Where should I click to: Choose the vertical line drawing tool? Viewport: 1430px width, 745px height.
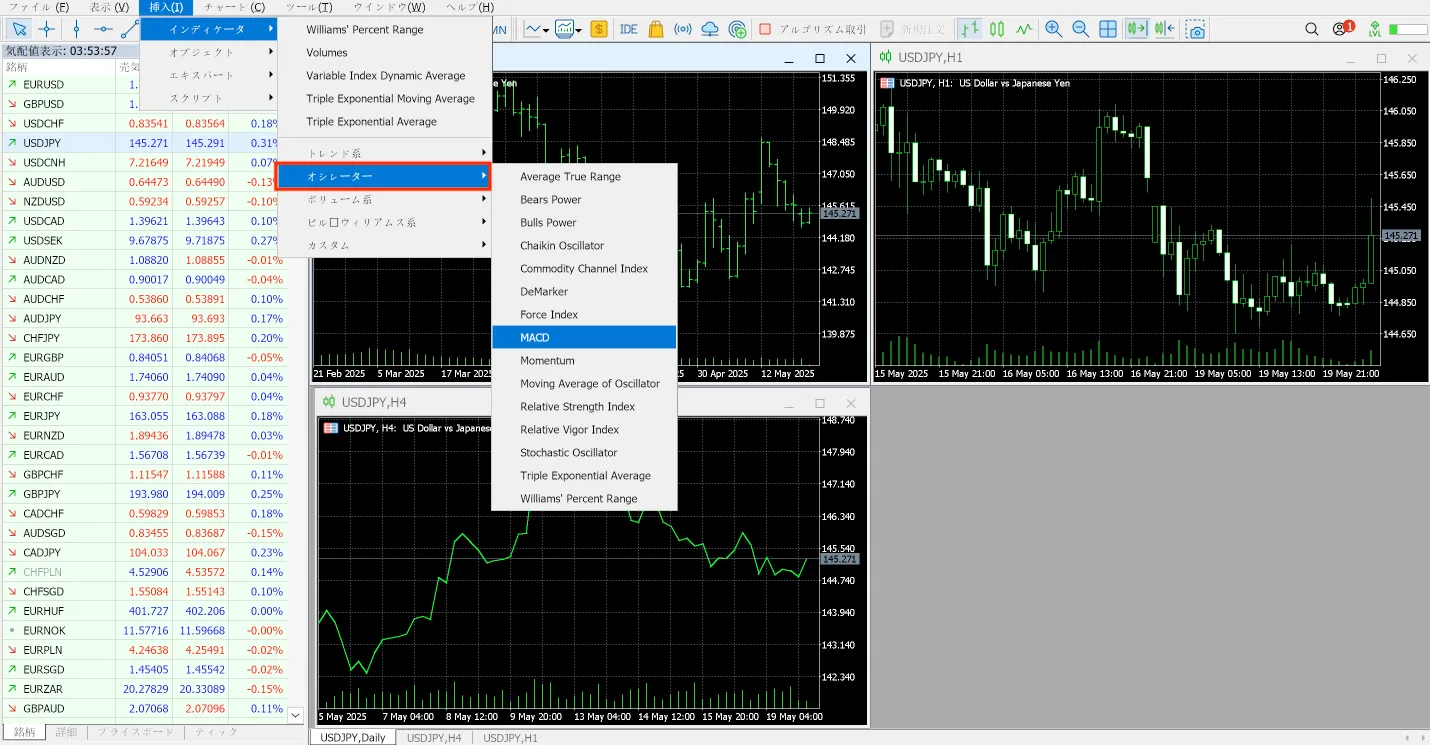77,29
